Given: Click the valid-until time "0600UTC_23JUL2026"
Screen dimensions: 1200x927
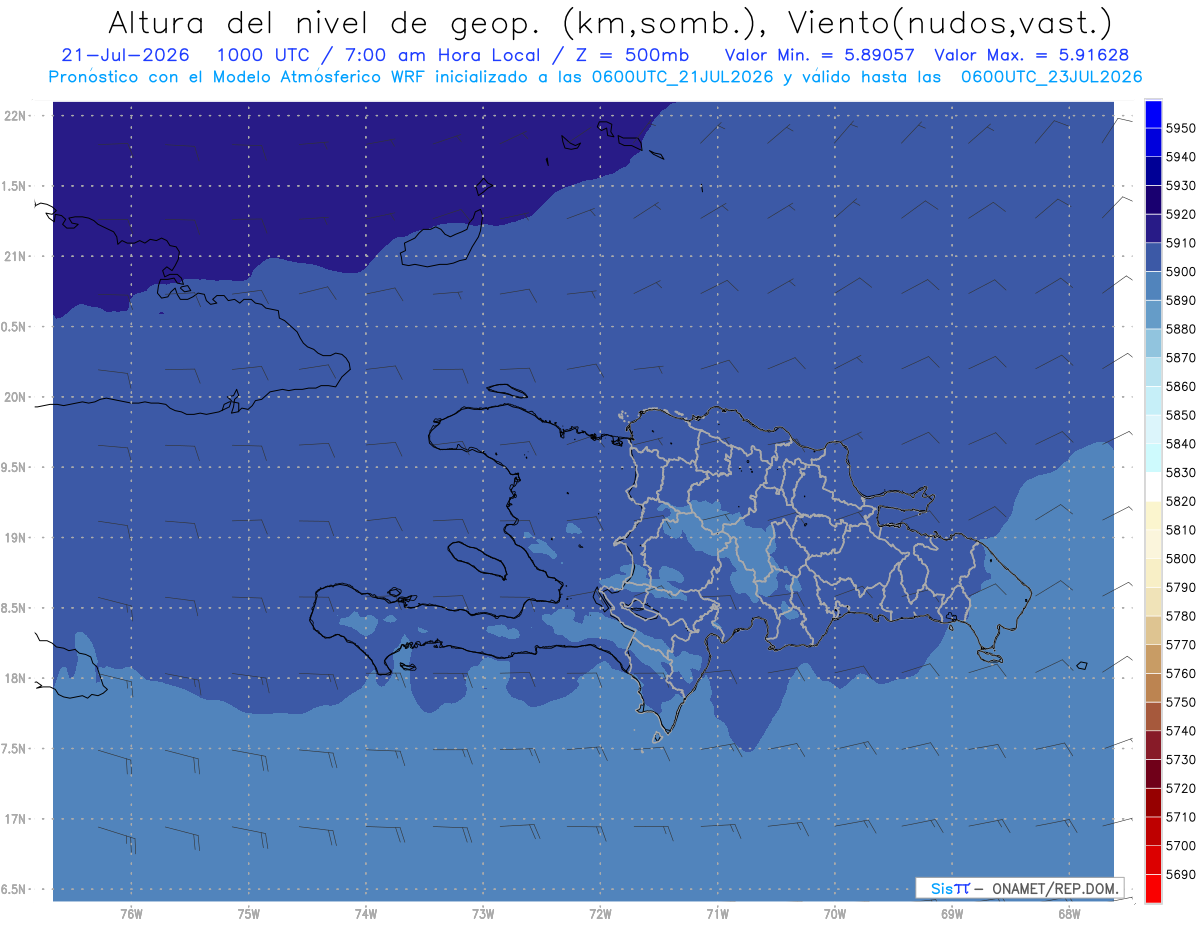Looking at the screenshot, I should coord(1051,76).
